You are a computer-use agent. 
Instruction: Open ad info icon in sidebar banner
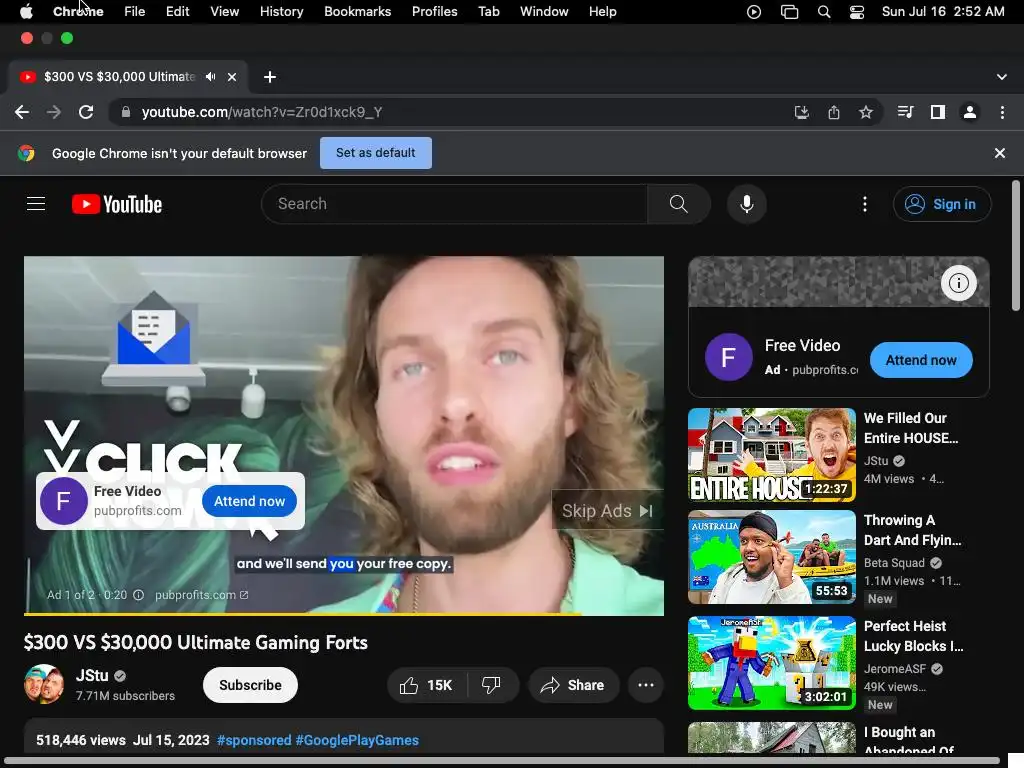point(959,283)
